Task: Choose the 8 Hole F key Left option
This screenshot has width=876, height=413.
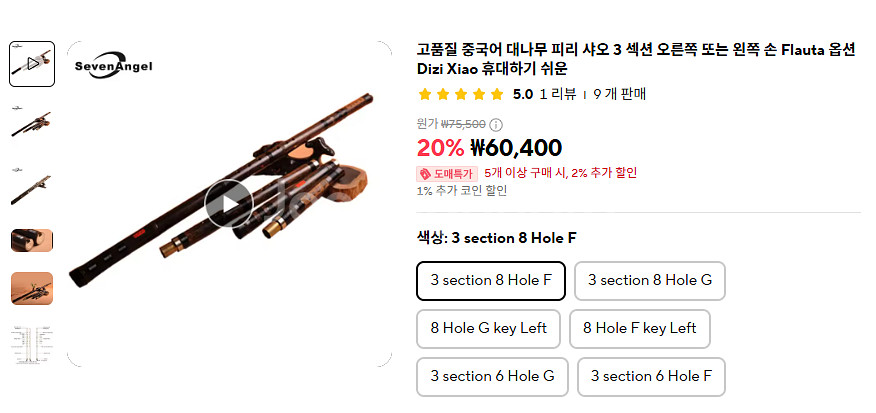Action: pyautogui.click(x=640, y=328)
